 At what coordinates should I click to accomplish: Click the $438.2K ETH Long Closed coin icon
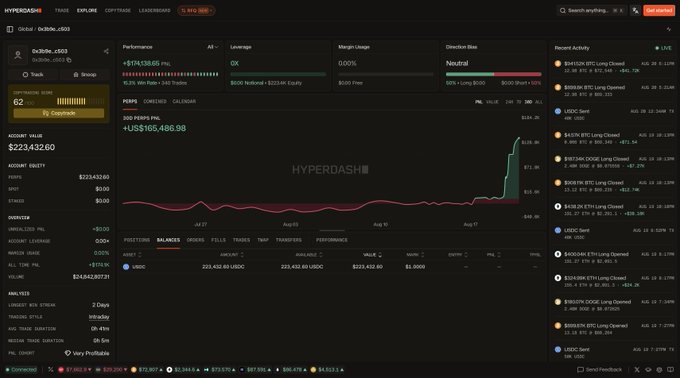tap(558, 207)
